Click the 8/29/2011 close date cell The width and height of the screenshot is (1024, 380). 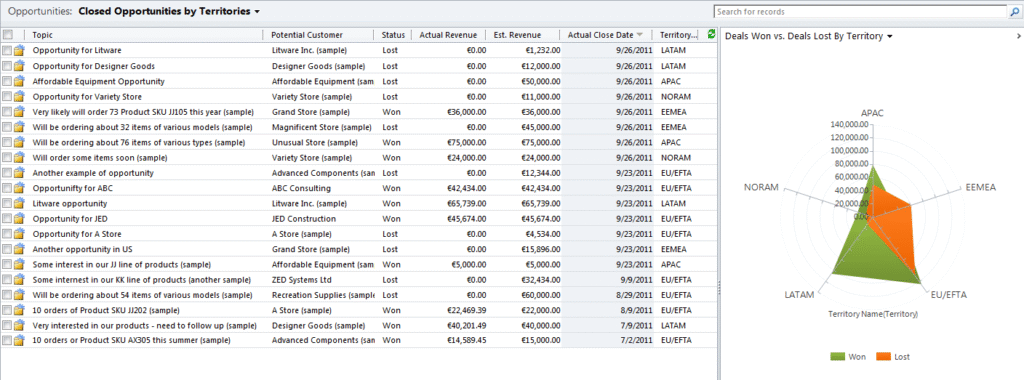tap(634, 295)
